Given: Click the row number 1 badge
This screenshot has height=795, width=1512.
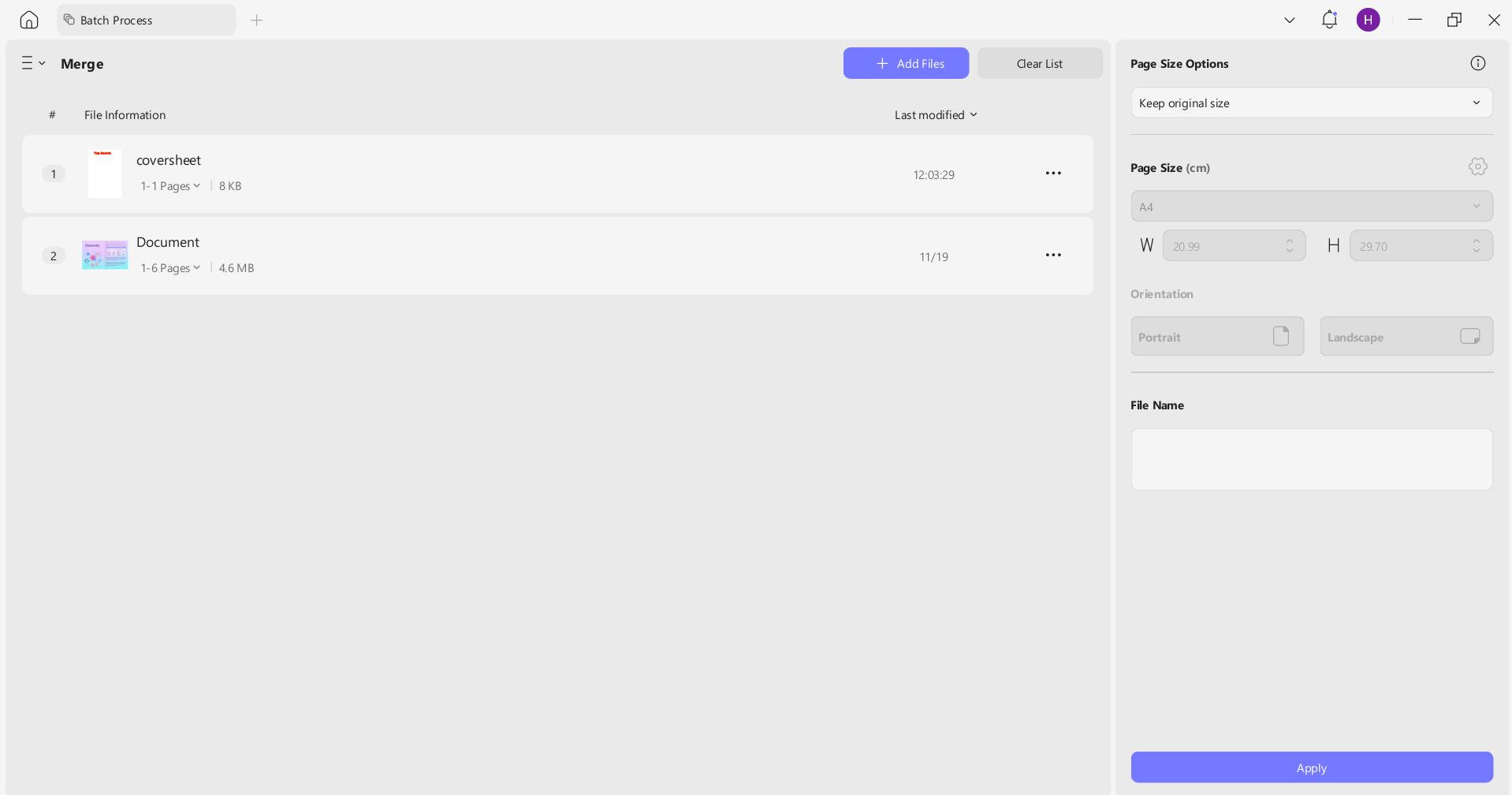Looking at the screenshot, I should click(x=54, y=174).
